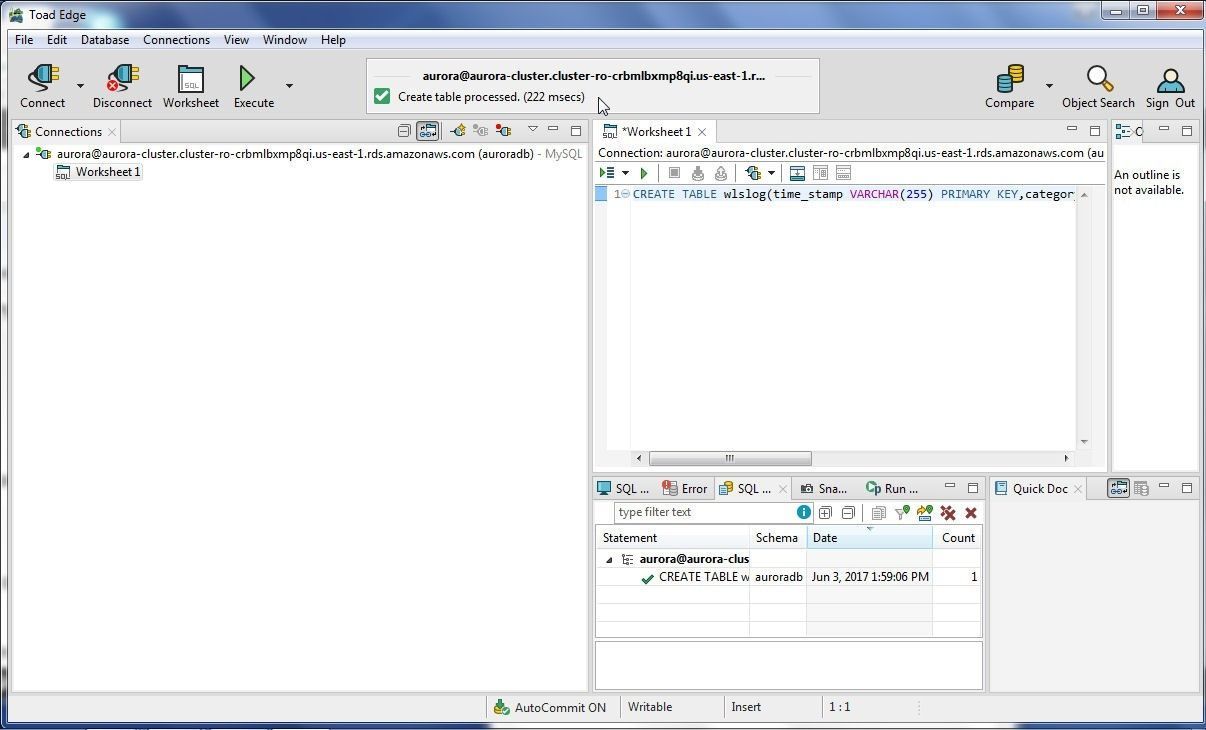Click the Execute script icon in worksheet toolbar
The width and height of the screenshot is (1206, 730).
point(607,173)
